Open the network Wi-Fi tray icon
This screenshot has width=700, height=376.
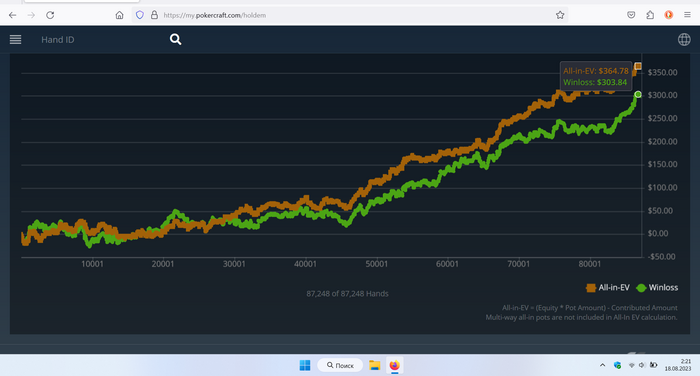631,365
